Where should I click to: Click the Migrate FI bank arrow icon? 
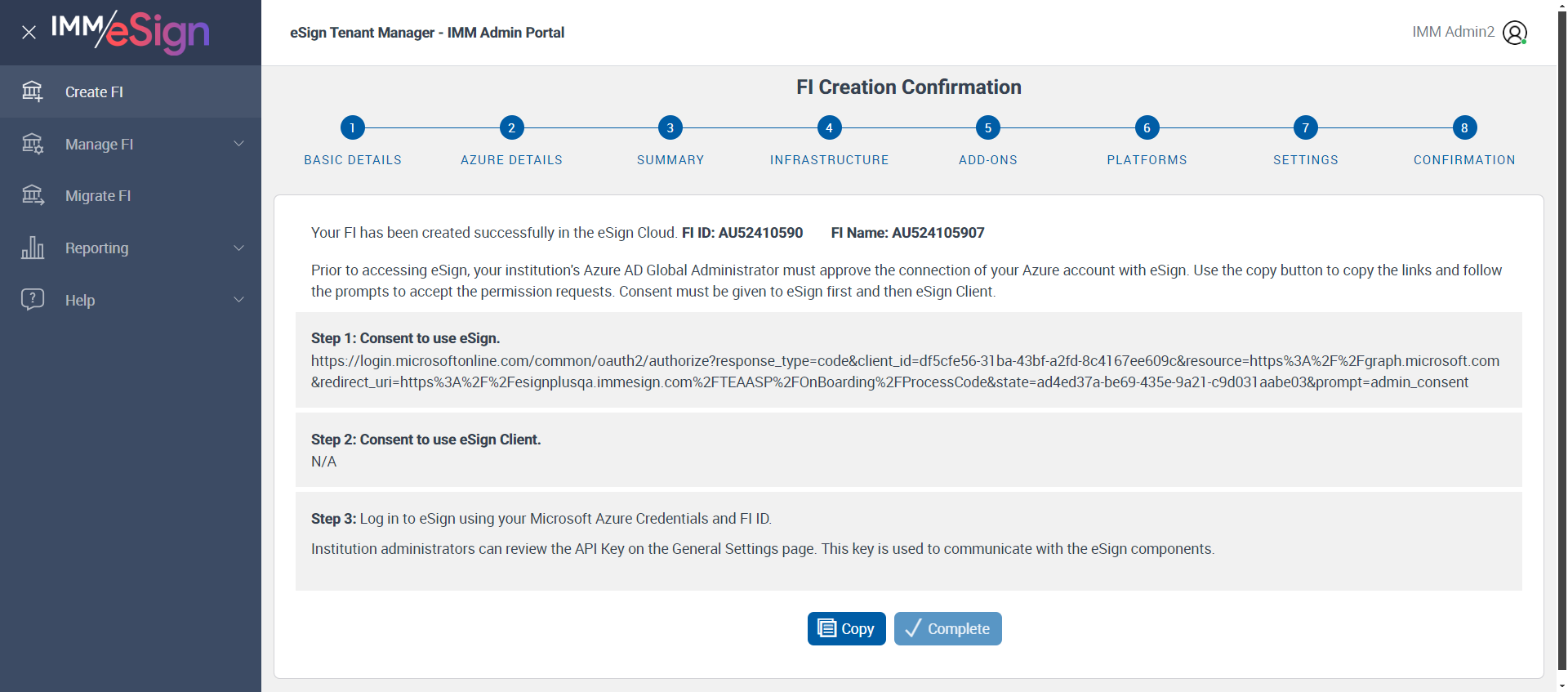click(x=32, y=195)
